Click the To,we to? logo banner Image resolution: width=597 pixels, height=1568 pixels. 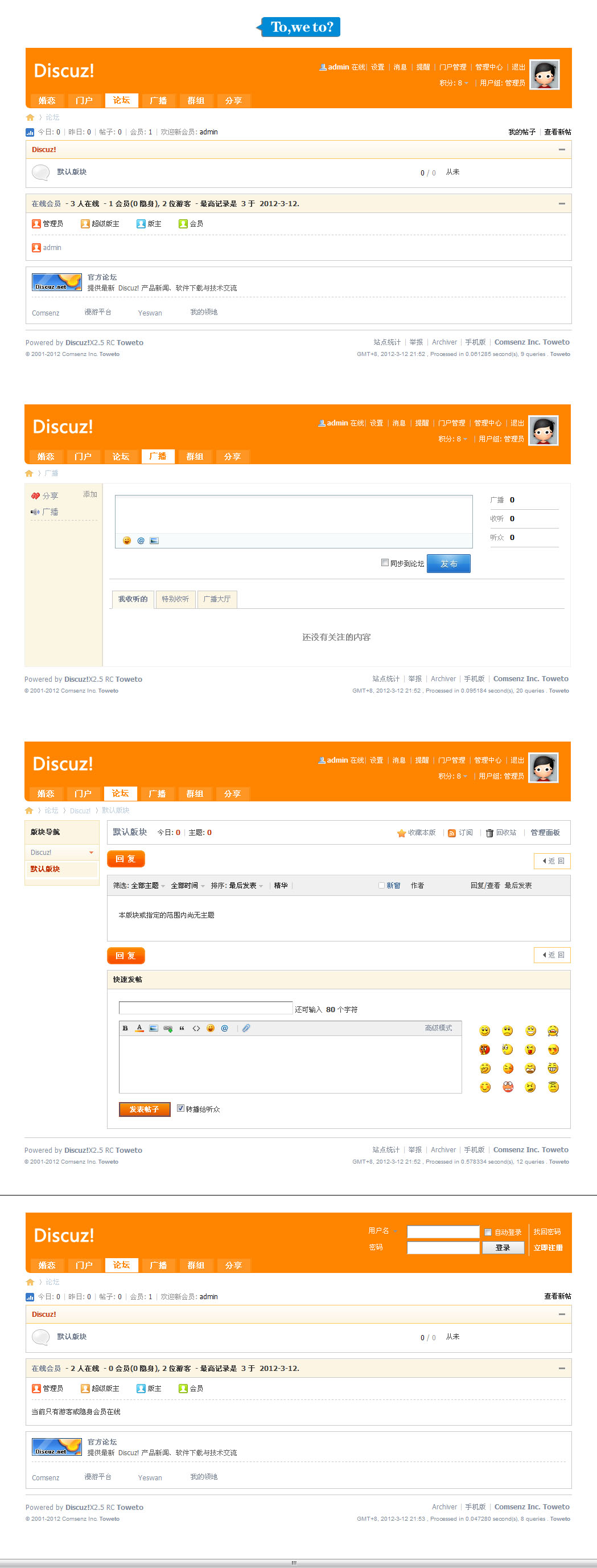(298, 27)
